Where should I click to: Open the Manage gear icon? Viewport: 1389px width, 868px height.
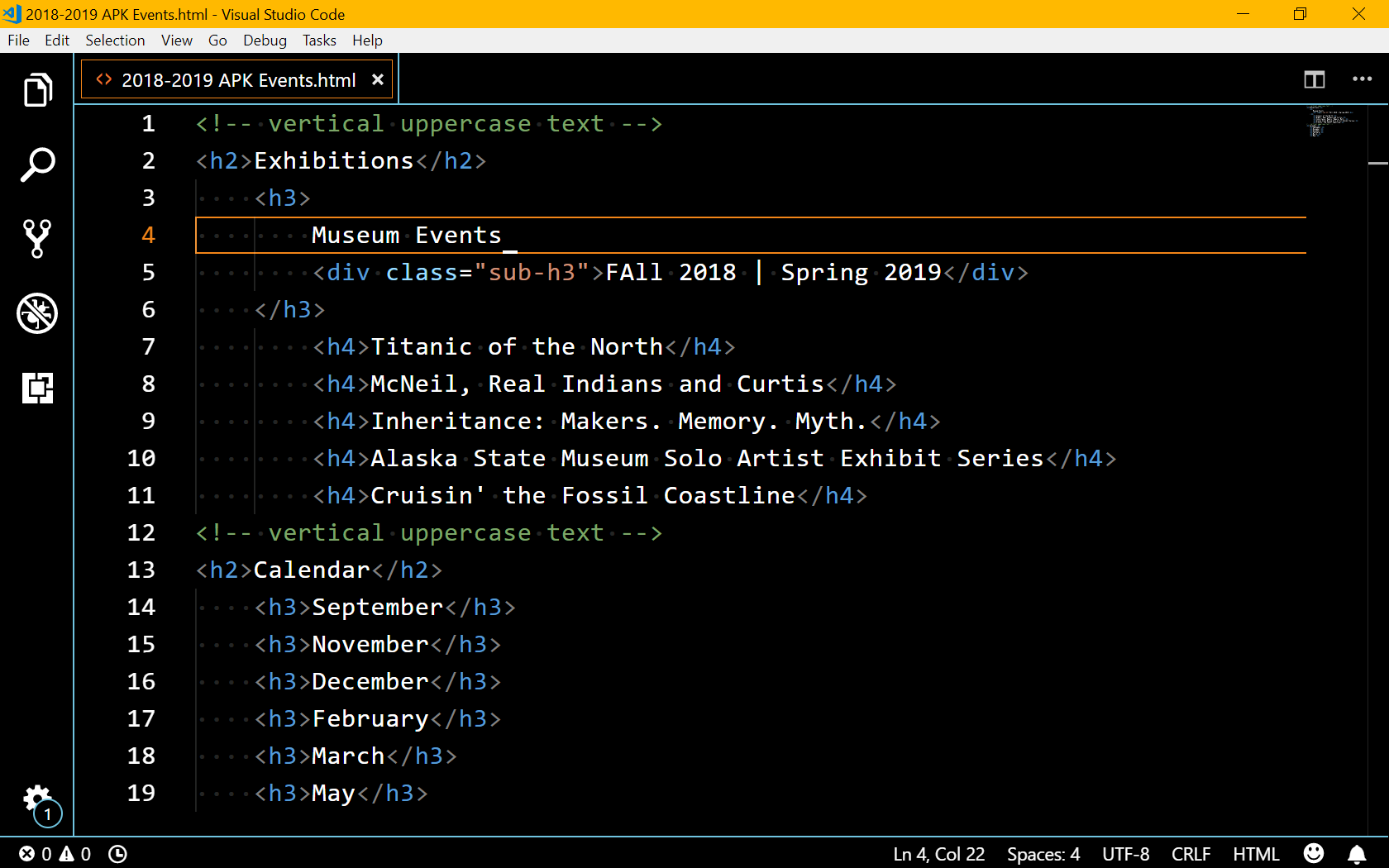tap(37, 799)
